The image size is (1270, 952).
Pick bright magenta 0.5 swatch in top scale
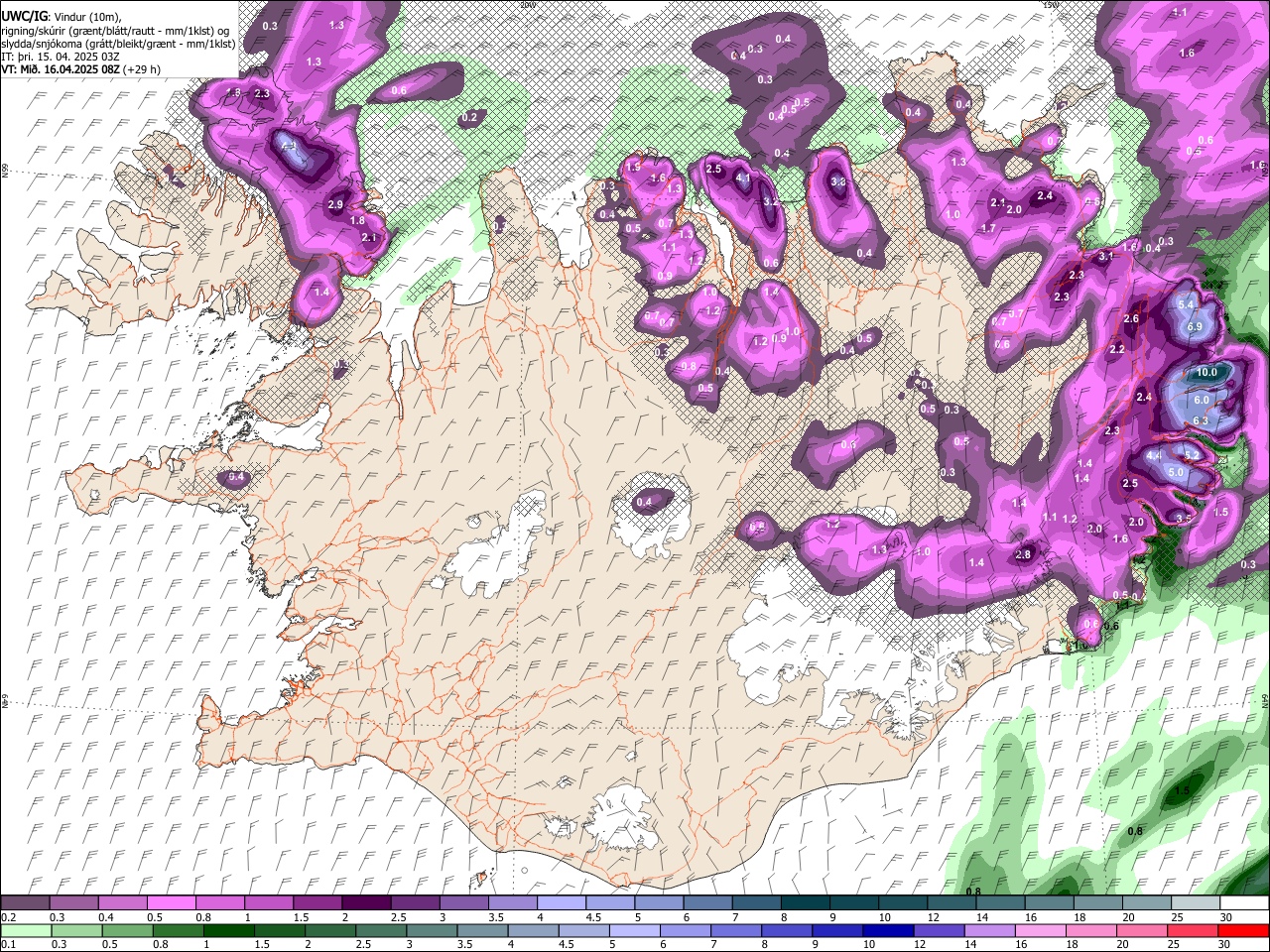pyautogui.click(x=171, y=903)
